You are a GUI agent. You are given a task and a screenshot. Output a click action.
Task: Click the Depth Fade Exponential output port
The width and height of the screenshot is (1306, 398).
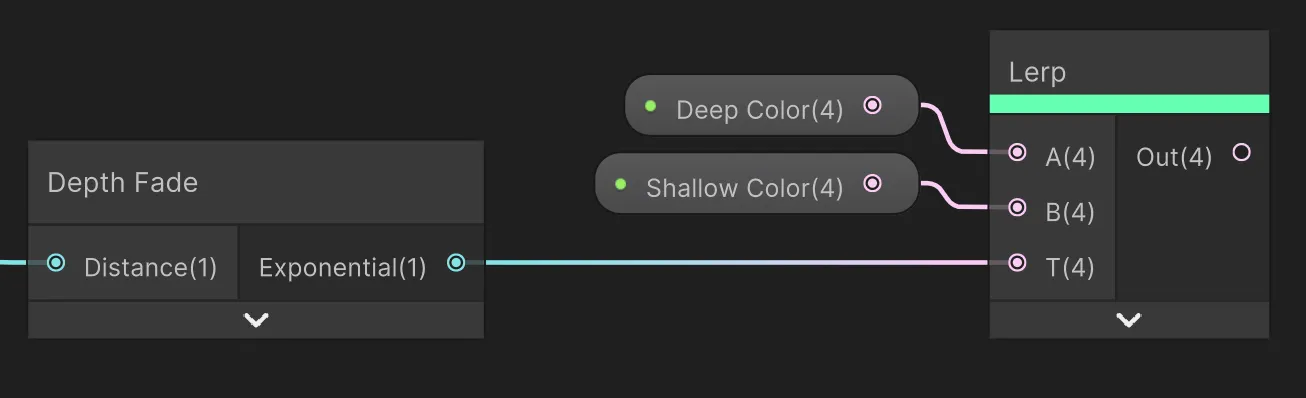click(456, 263)
